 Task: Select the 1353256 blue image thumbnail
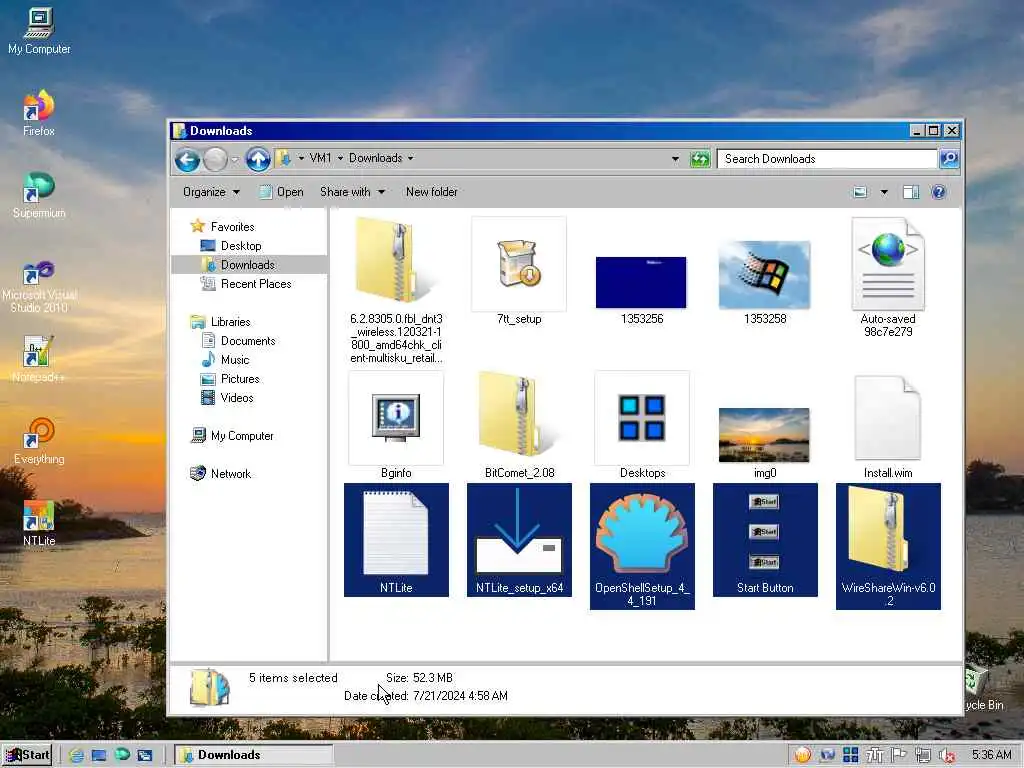(x=641, y=289)
